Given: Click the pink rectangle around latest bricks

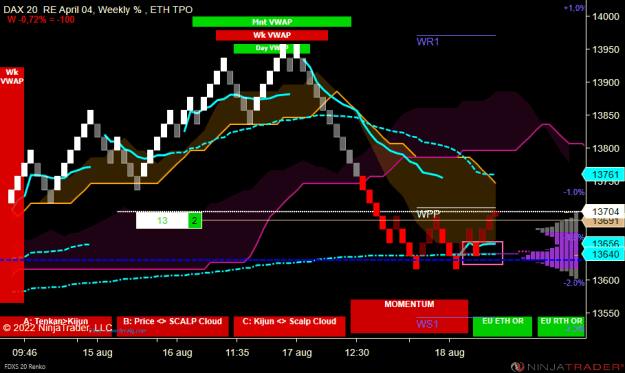Looking at the screenshot, I should click(482, 253).
